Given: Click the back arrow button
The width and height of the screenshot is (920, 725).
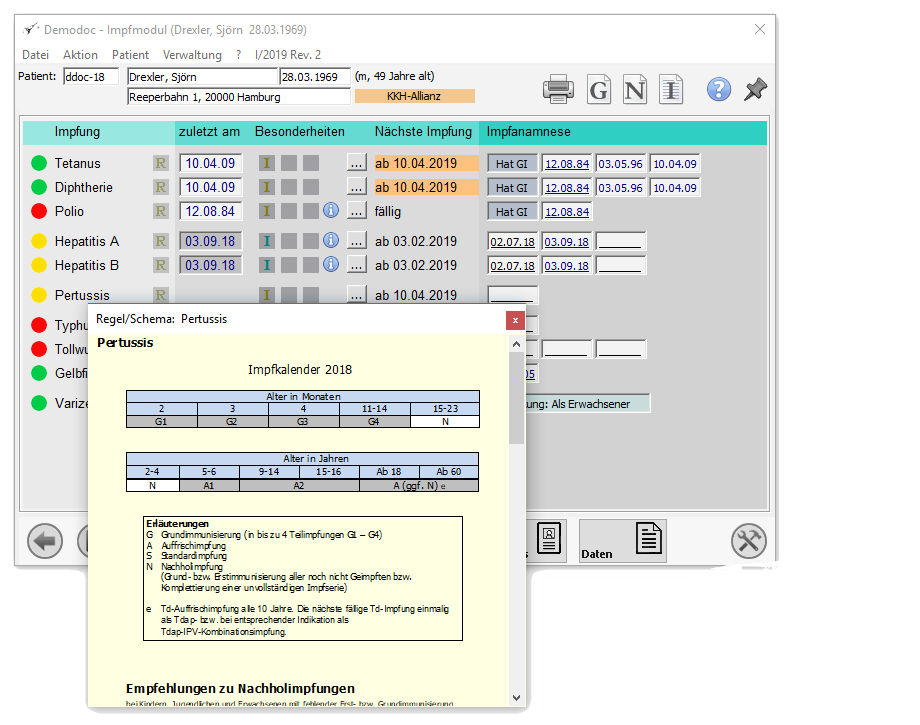Looking at the screenshot, I should coord(45,540).
